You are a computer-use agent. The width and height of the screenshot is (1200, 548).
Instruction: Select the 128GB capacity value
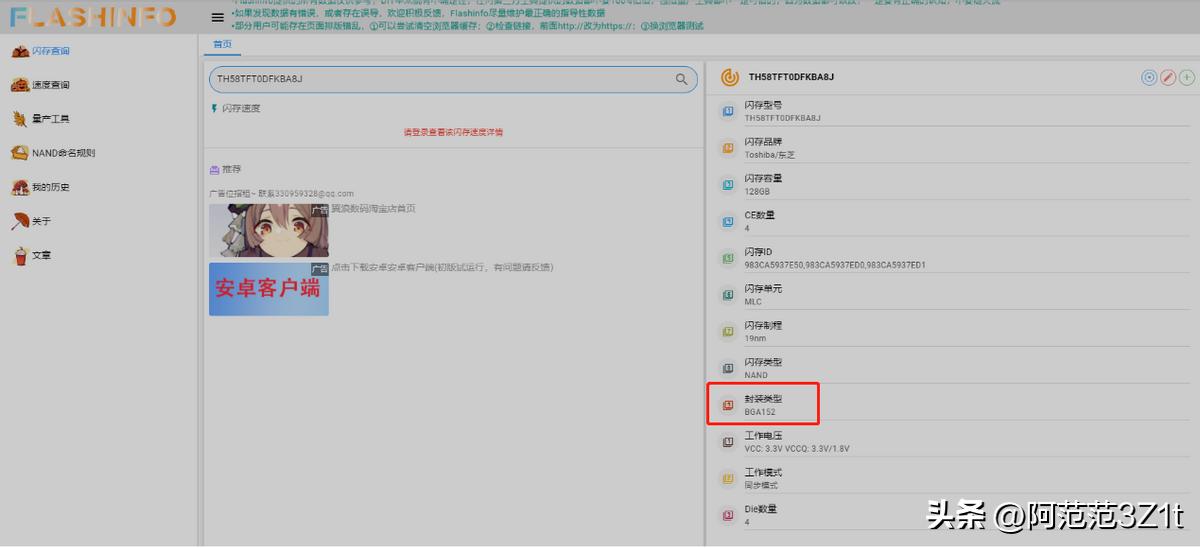tap(757, 191)
